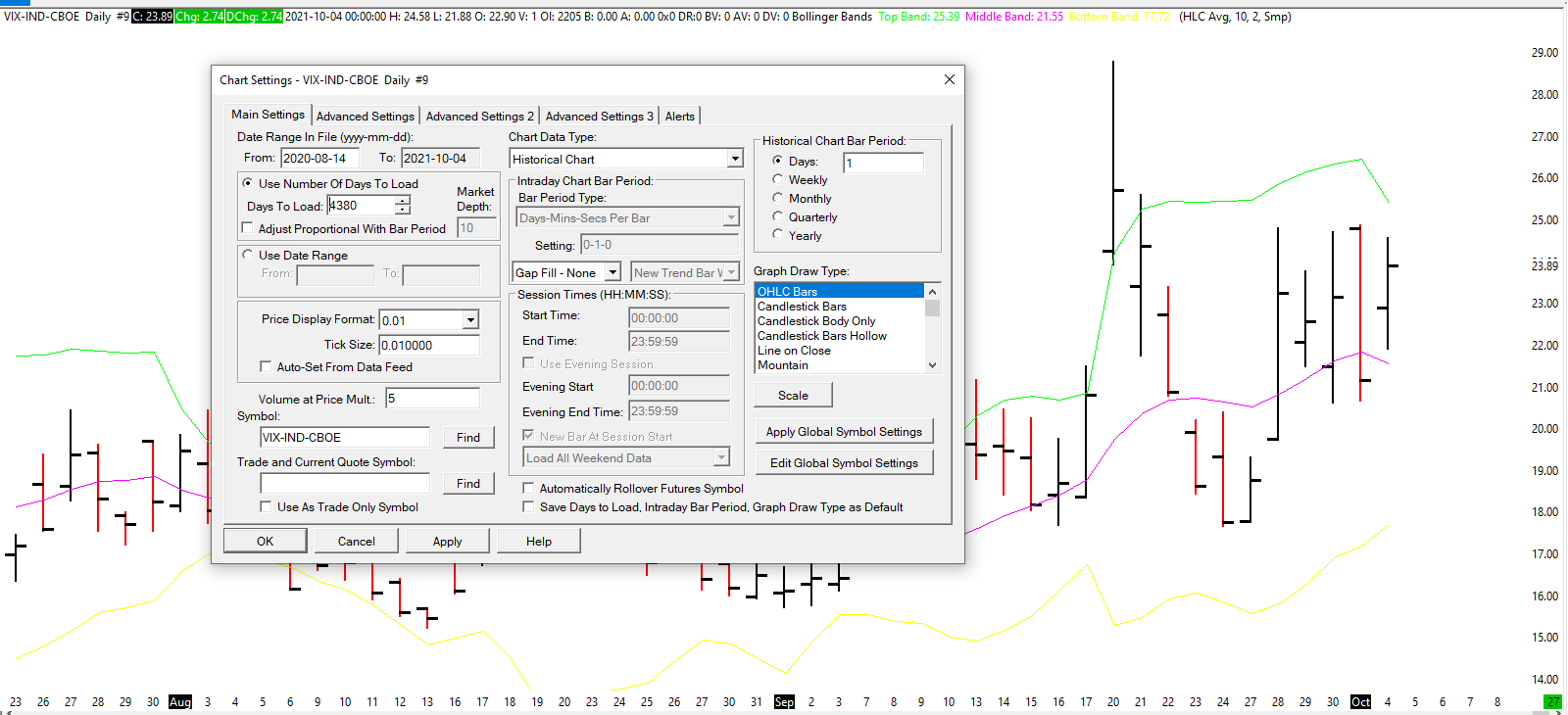The height and width of the screenshot is (715, 1568).
Task: Open Alerts tab
Action: pos(679,117)
